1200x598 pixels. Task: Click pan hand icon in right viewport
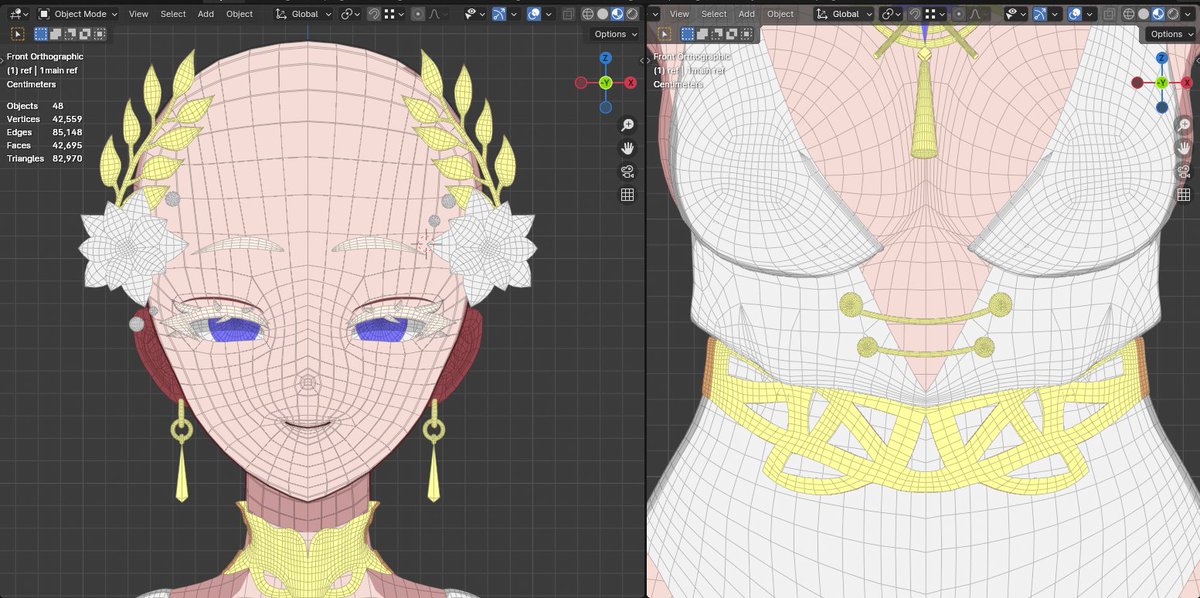pos(1185,148)
